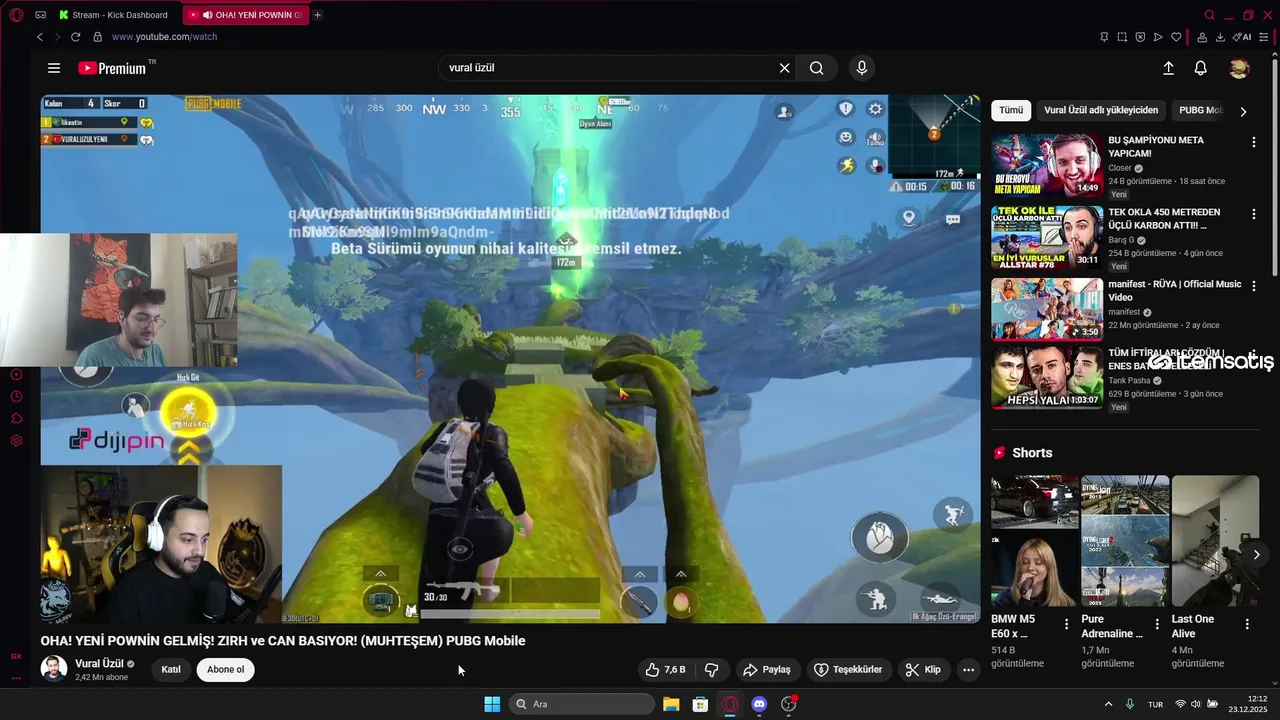Open Opera sidebar settings gear icon
This screenshot has width=1280, height=720.
tap(16, 440)
